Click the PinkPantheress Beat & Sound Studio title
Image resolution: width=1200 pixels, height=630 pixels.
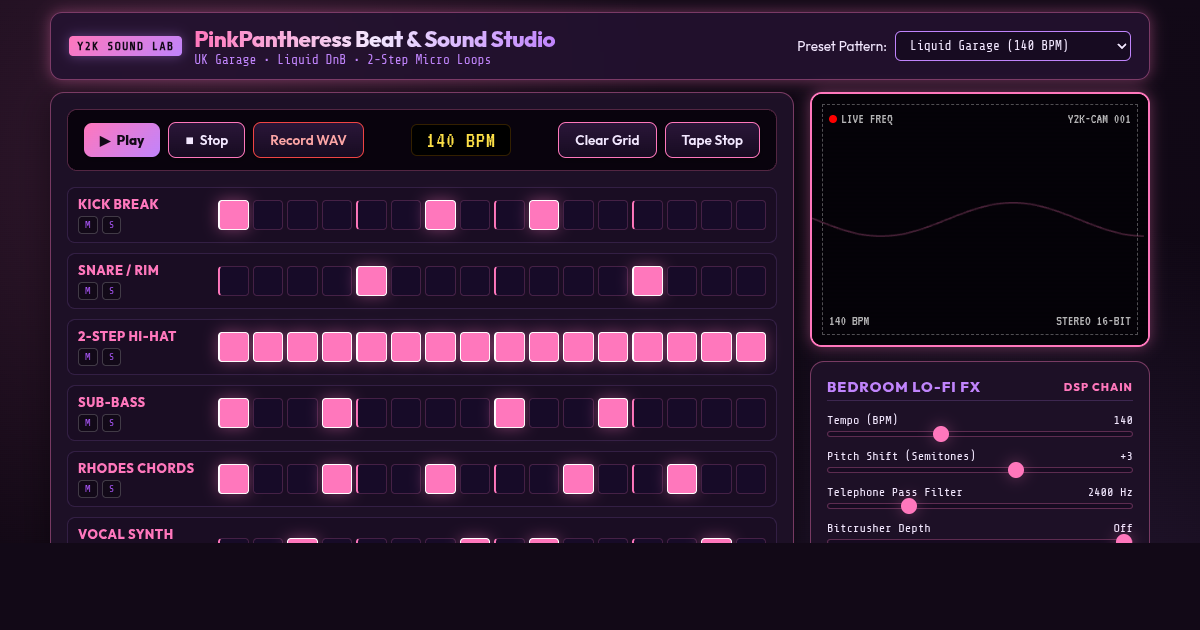coord(374,39)
